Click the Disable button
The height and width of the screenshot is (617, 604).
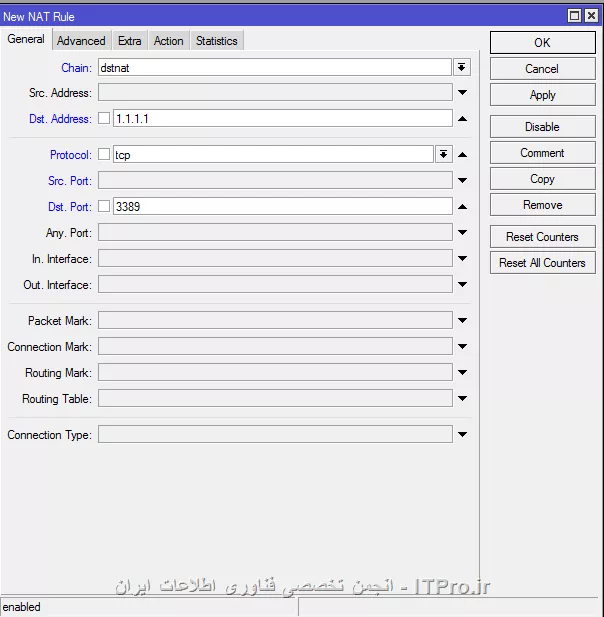(x=542, y=127)
